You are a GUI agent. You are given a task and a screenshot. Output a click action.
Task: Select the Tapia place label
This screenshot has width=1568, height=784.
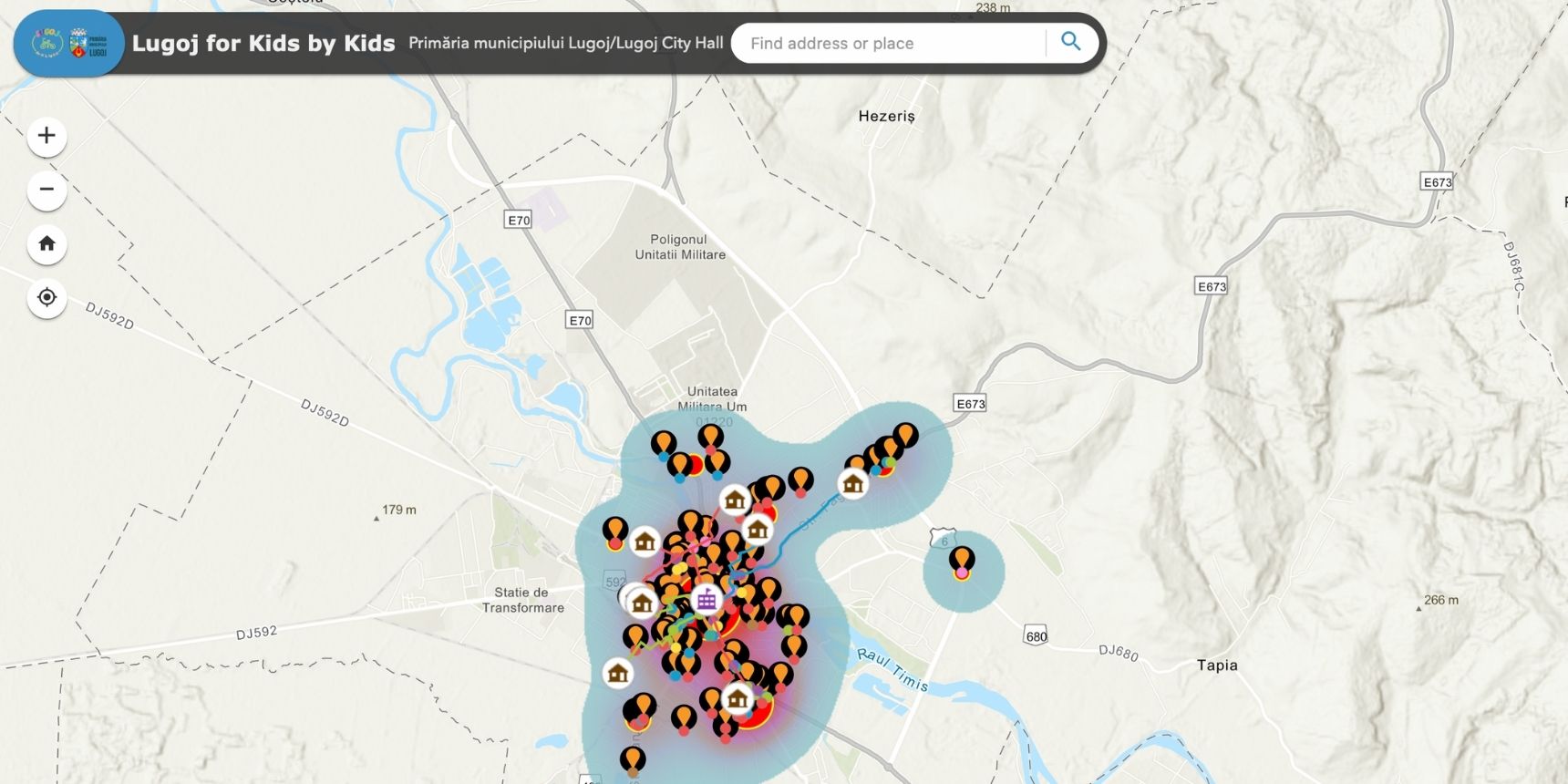click(x=1217, y=665)
